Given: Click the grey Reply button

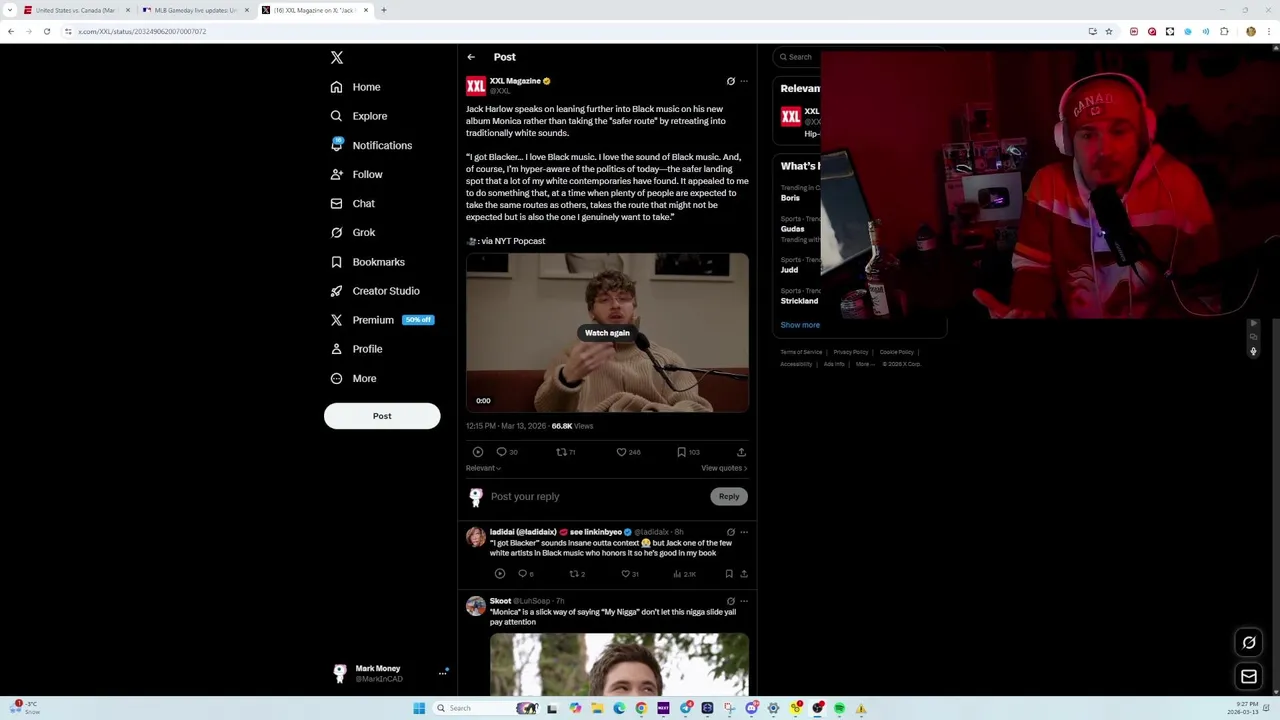Looking at the screenshot, I should pyautogui.click(x=729, y=496).
